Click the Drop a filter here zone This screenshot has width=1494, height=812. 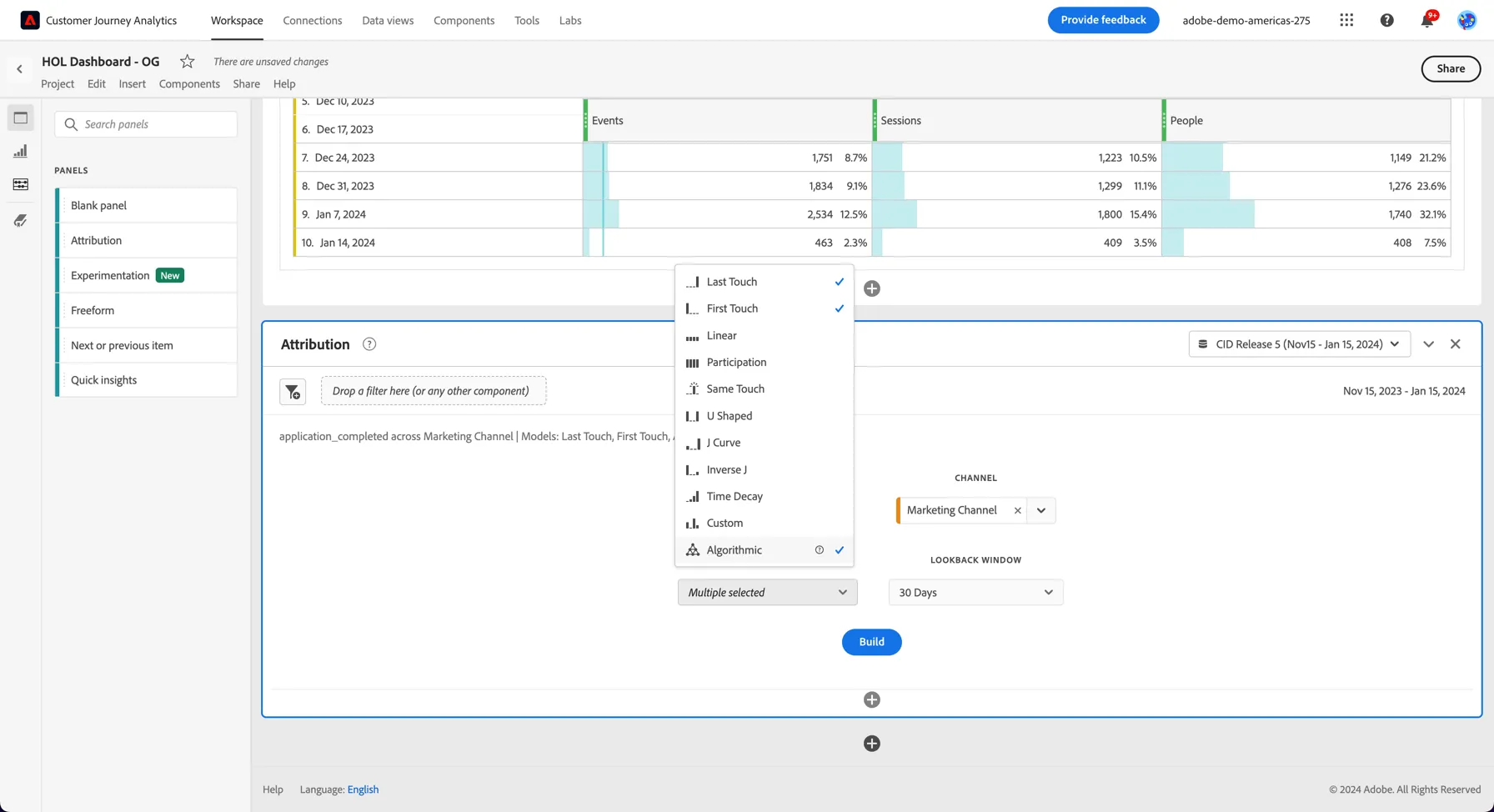pos(434,391)
